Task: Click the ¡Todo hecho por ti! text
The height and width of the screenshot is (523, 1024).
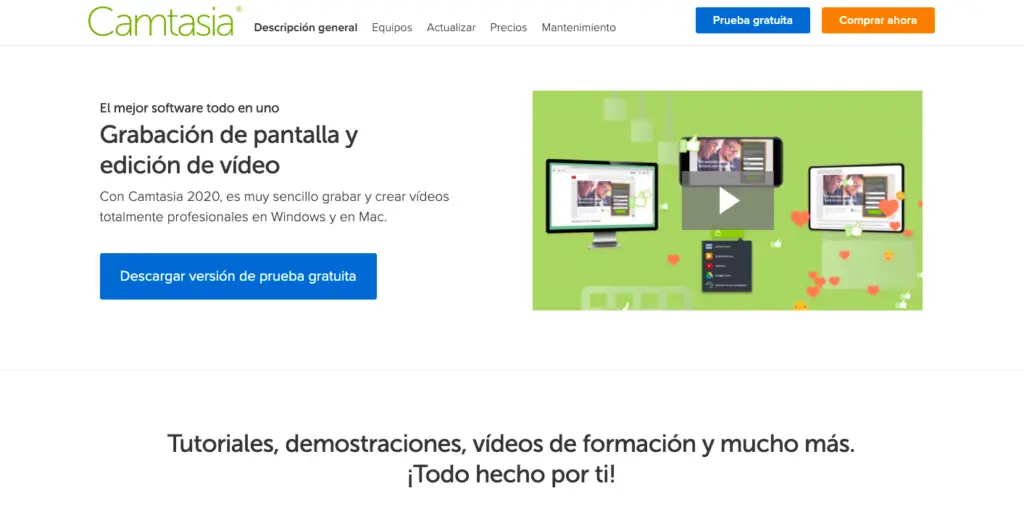Action: coord(511,475)
